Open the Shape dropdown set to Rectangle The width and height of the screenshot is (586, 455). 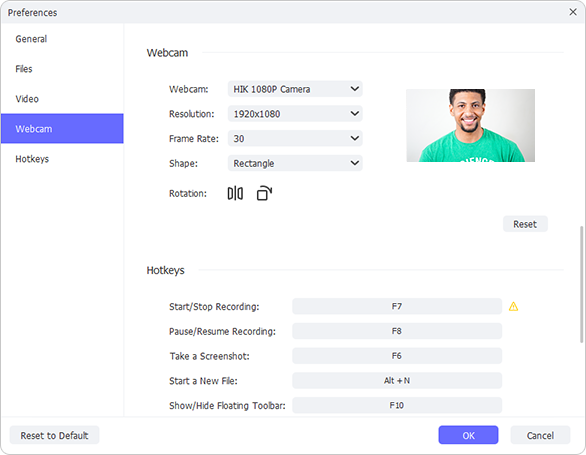pos(295,163)
